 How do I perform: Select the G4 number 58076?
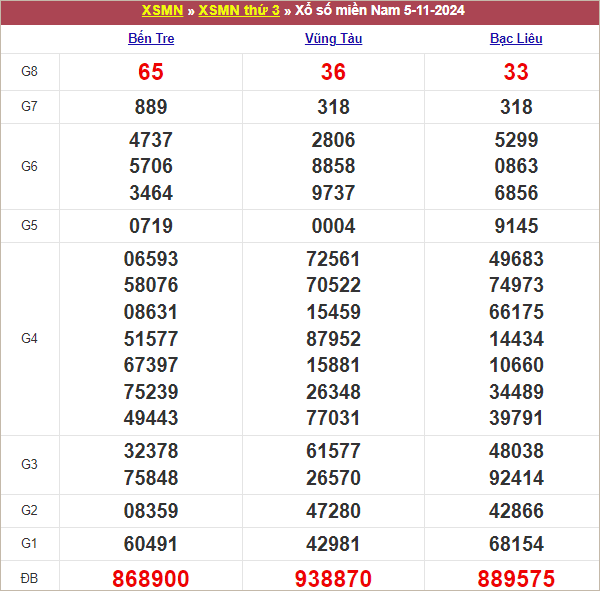coord(151,285)
